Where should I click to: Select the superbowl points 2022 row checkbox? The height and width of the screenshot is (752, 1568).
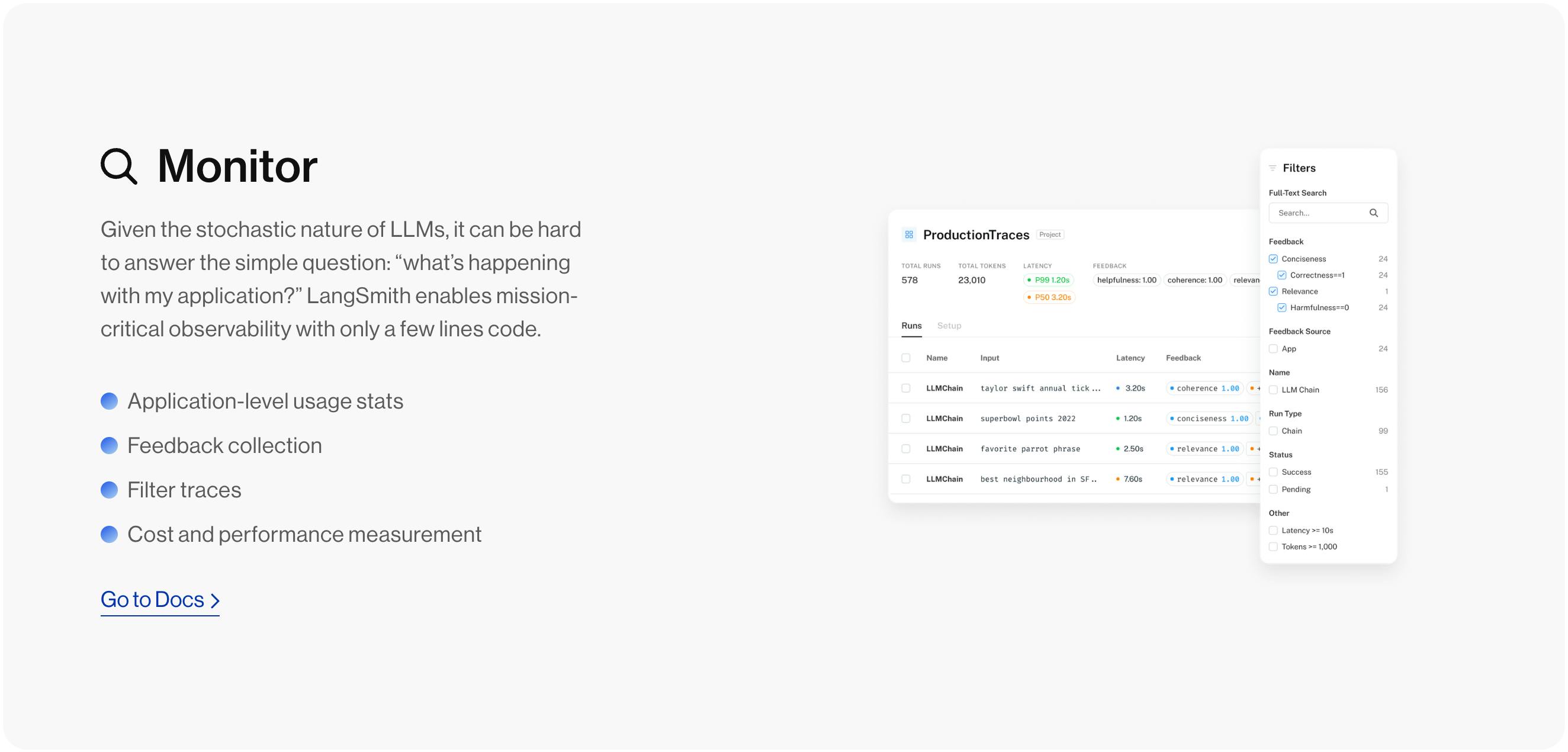pos(906,418)
